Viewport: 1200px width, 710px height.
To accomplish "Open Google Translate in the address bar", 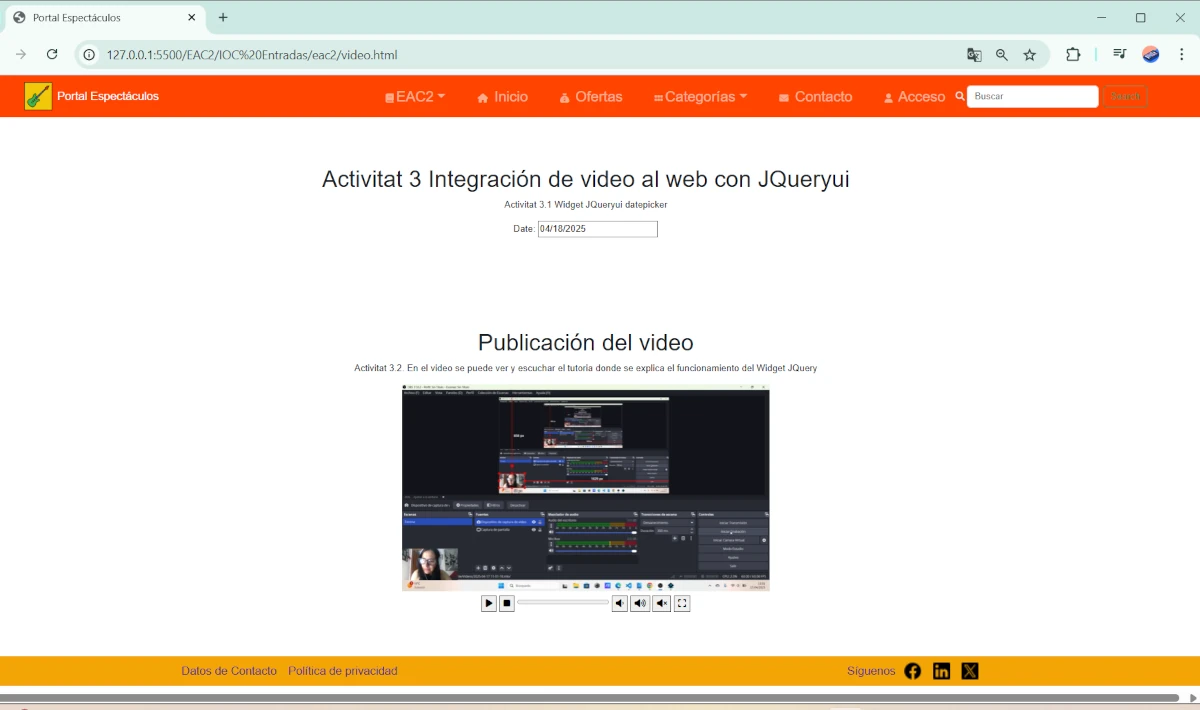I will 974,55.
